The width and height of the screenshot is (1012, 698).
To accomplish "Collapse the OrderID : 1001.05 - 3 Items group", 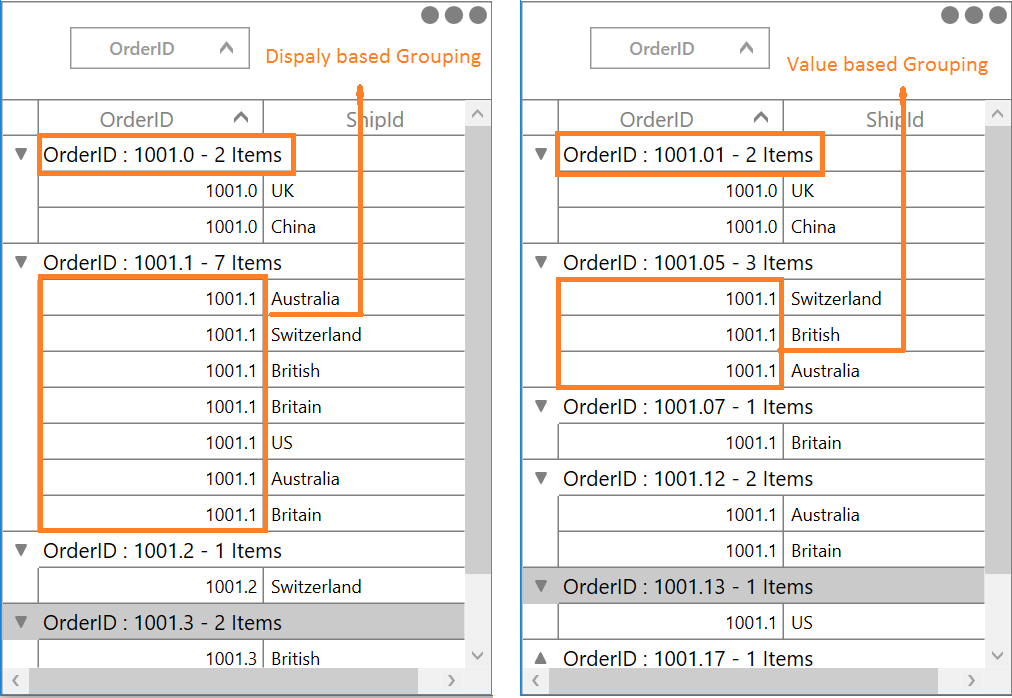I will pos(541,263).
